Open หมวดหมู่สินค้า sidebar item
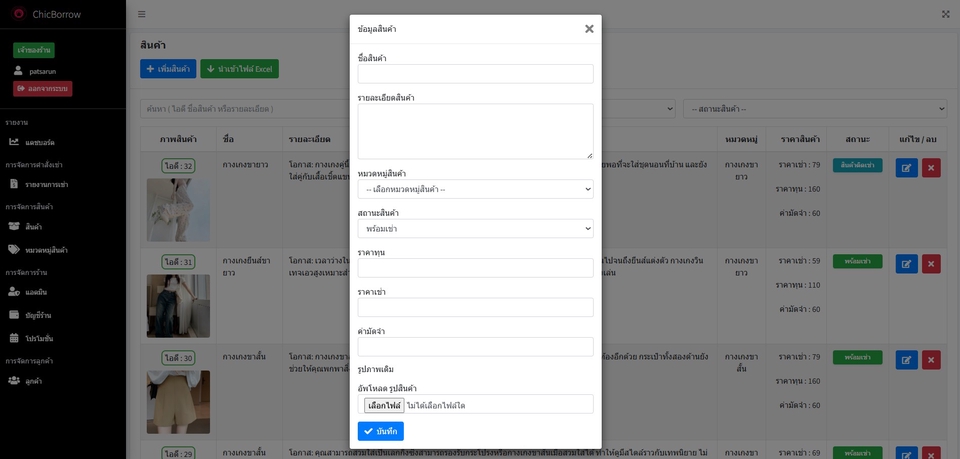 tap(47, 250)
